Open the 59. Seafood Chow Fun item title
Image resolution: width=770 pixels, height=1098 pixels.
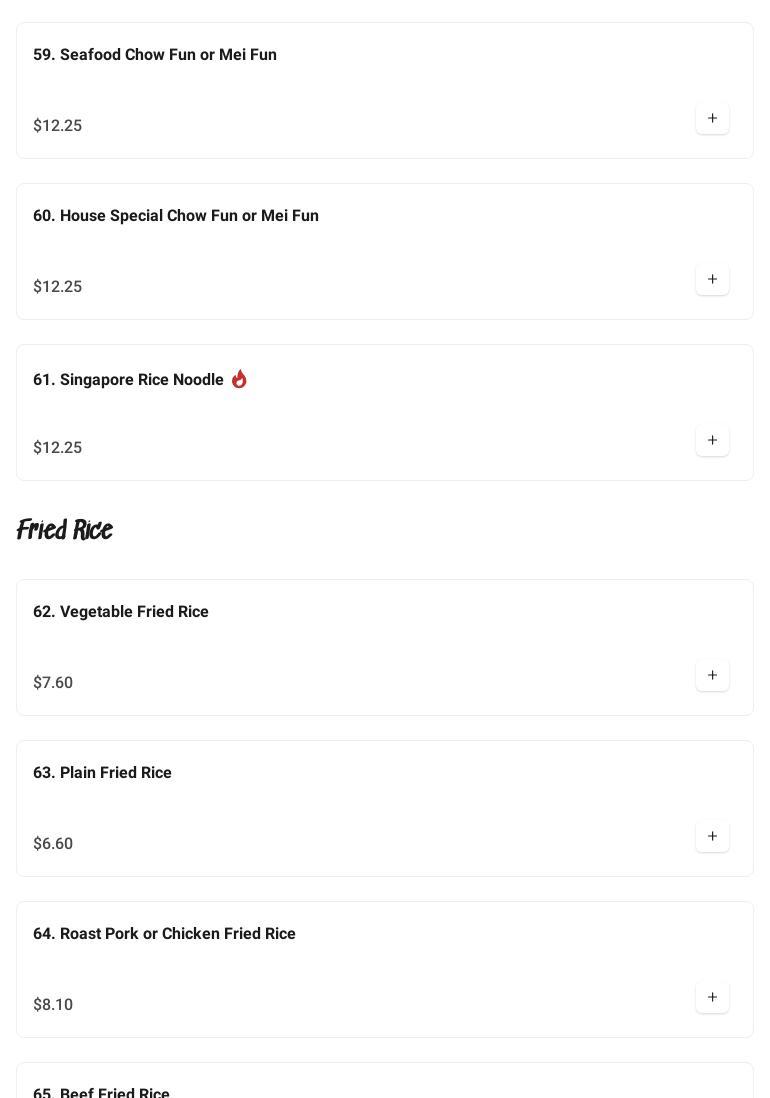[155, 55]
